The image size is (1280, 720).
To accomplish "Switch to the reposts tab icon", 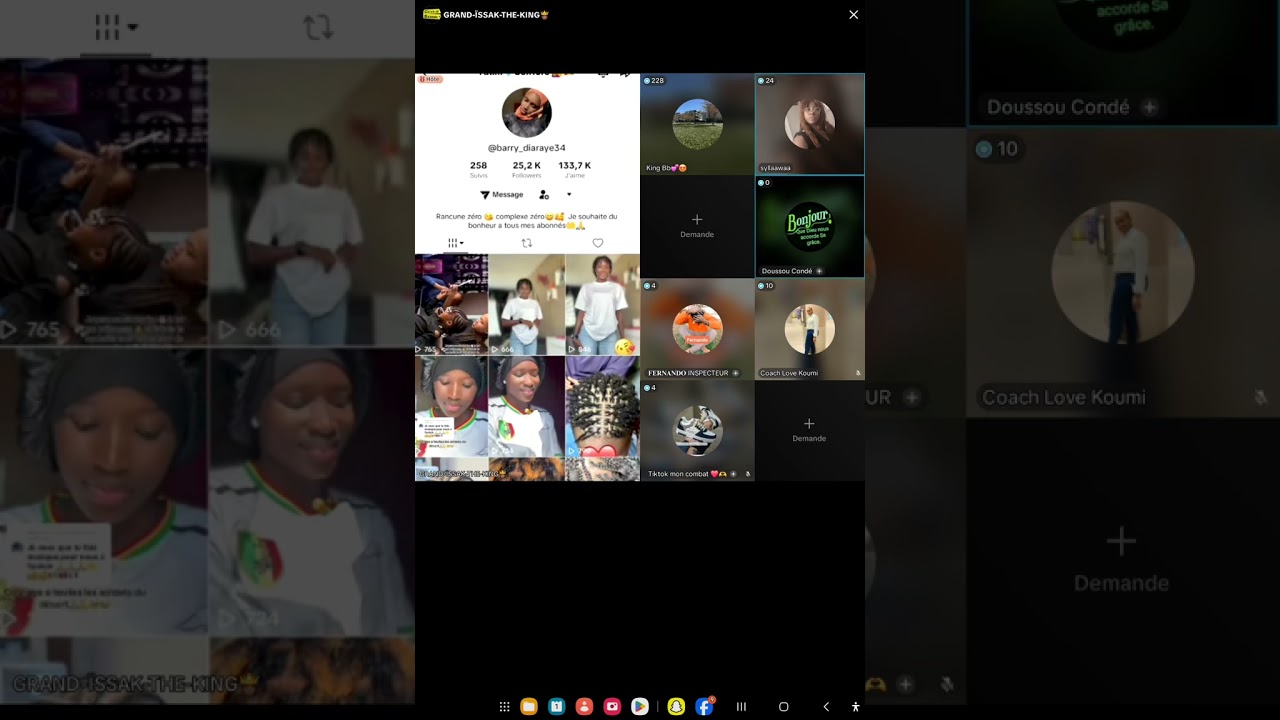I will pos(527,243).
